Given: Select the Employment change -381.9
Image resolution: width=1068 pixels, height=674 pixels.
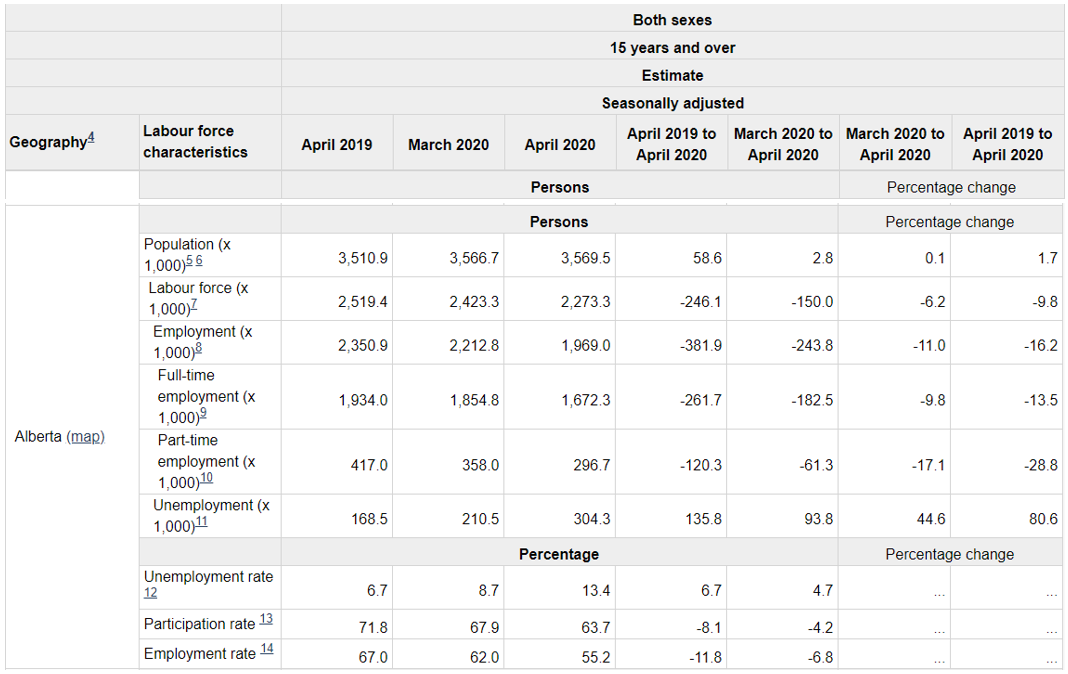Looking at the screenshot, I should [x=700, y=345].
